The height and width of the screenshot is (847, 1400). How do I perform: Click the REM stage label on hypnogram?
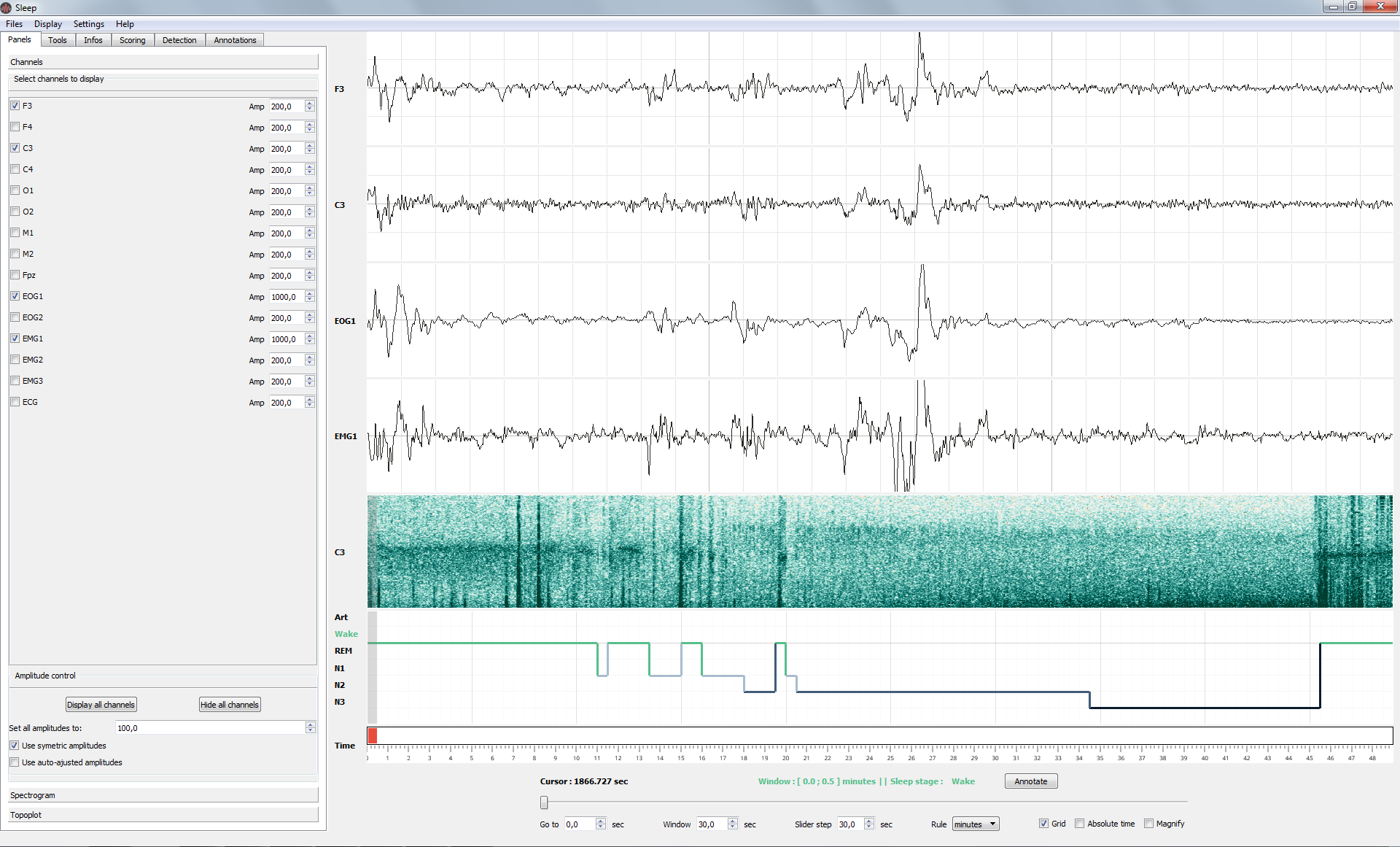click(x=343, y=651)
